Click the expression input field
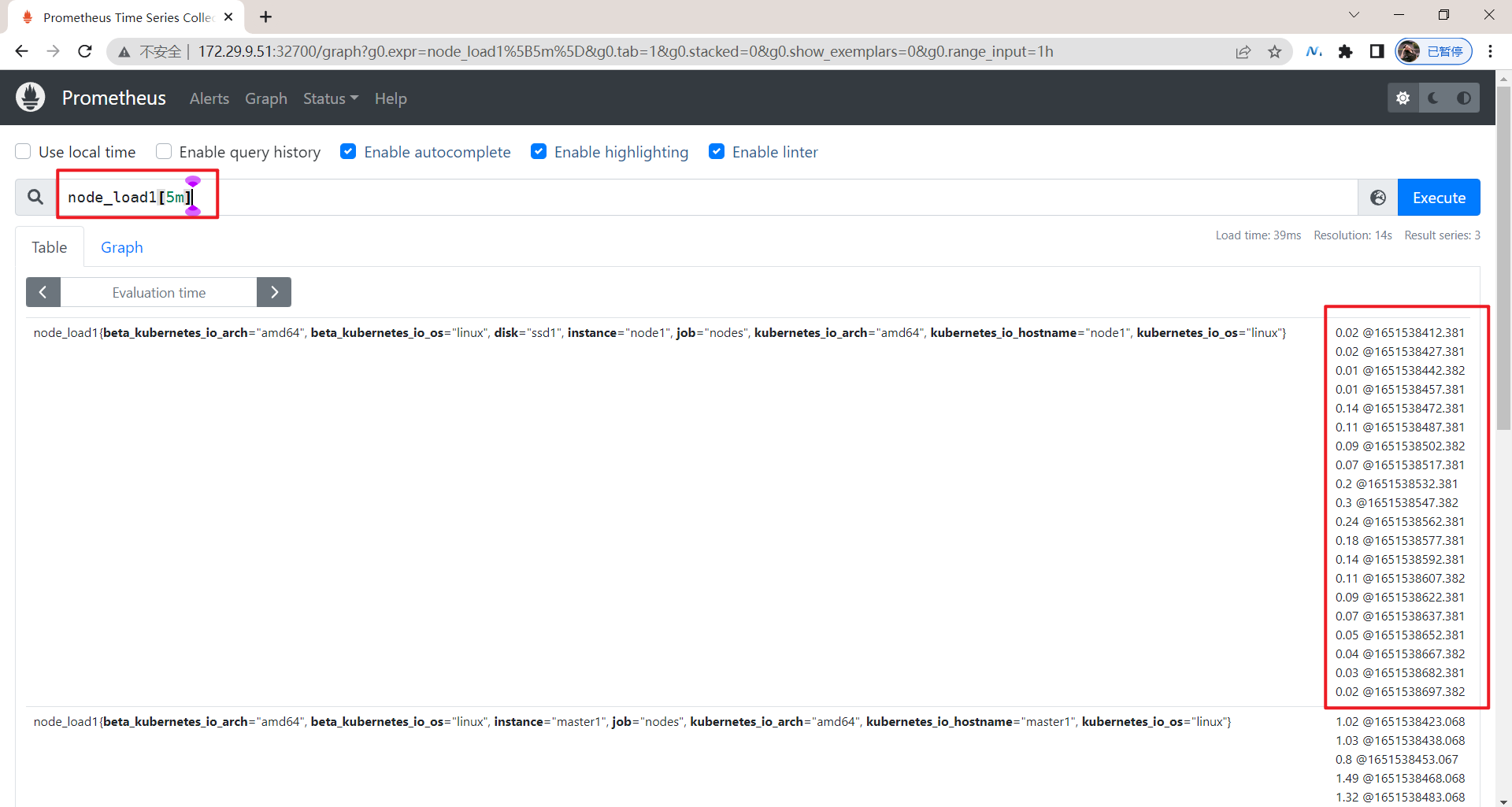This screenshot has width=1512, height=807. (706, 197)
